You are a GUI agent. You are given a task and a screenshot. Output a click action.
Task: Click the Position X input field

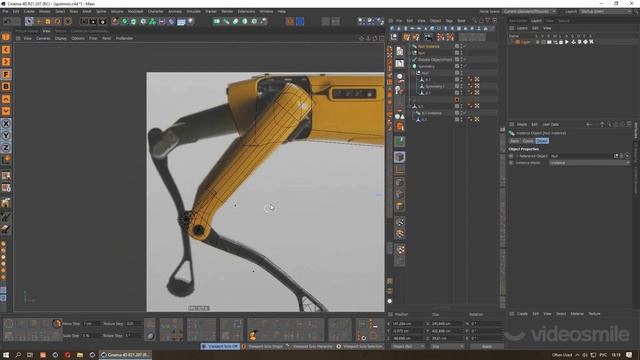click(x=408, y=324)
